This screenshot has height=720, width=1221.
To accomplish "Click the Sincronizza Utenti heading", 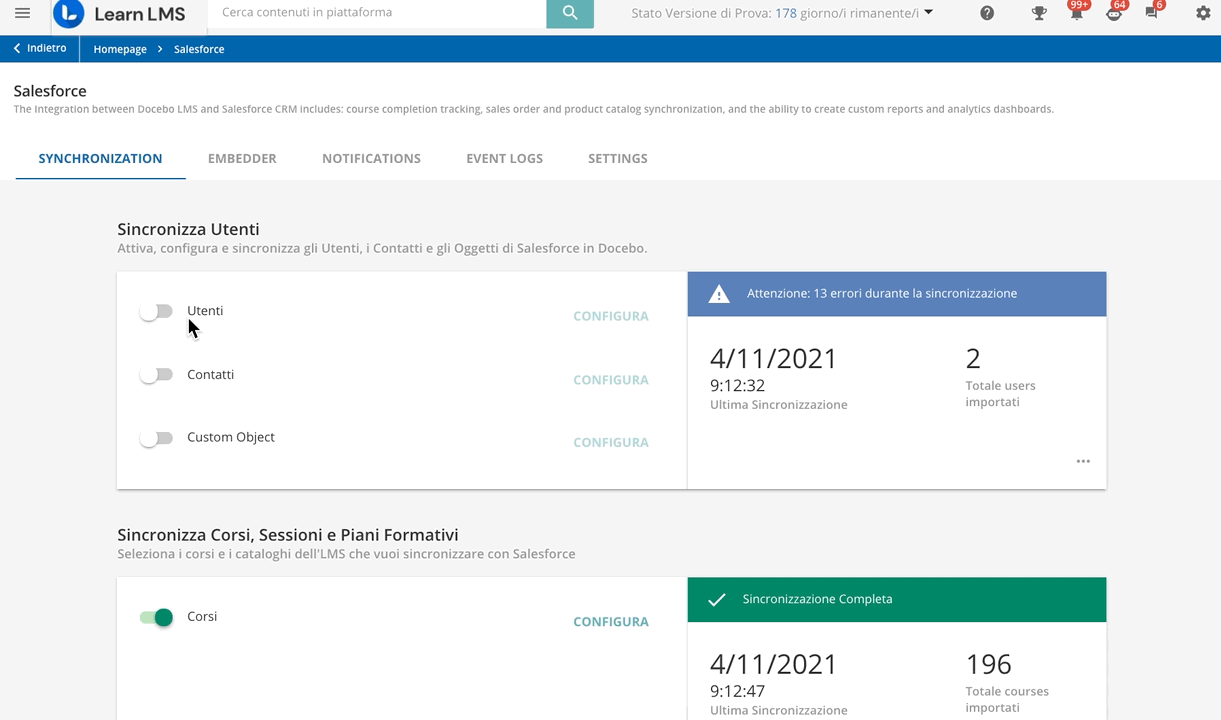I will tap(188, 229).
